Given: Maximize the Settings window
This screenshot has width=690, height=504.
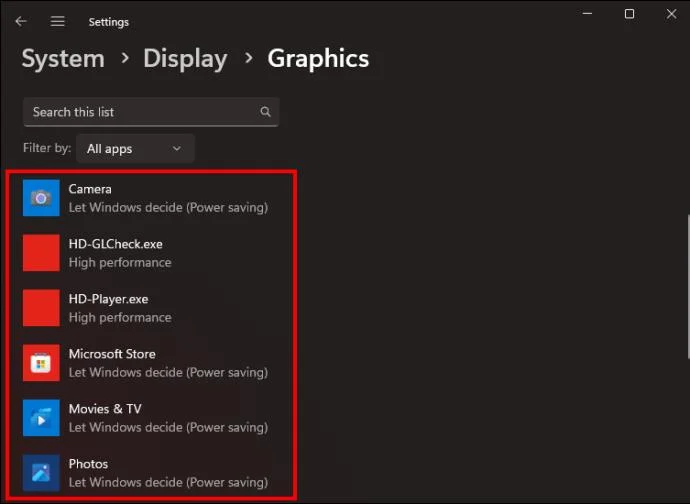Looking at the screenshot, I should pos(629,14).
